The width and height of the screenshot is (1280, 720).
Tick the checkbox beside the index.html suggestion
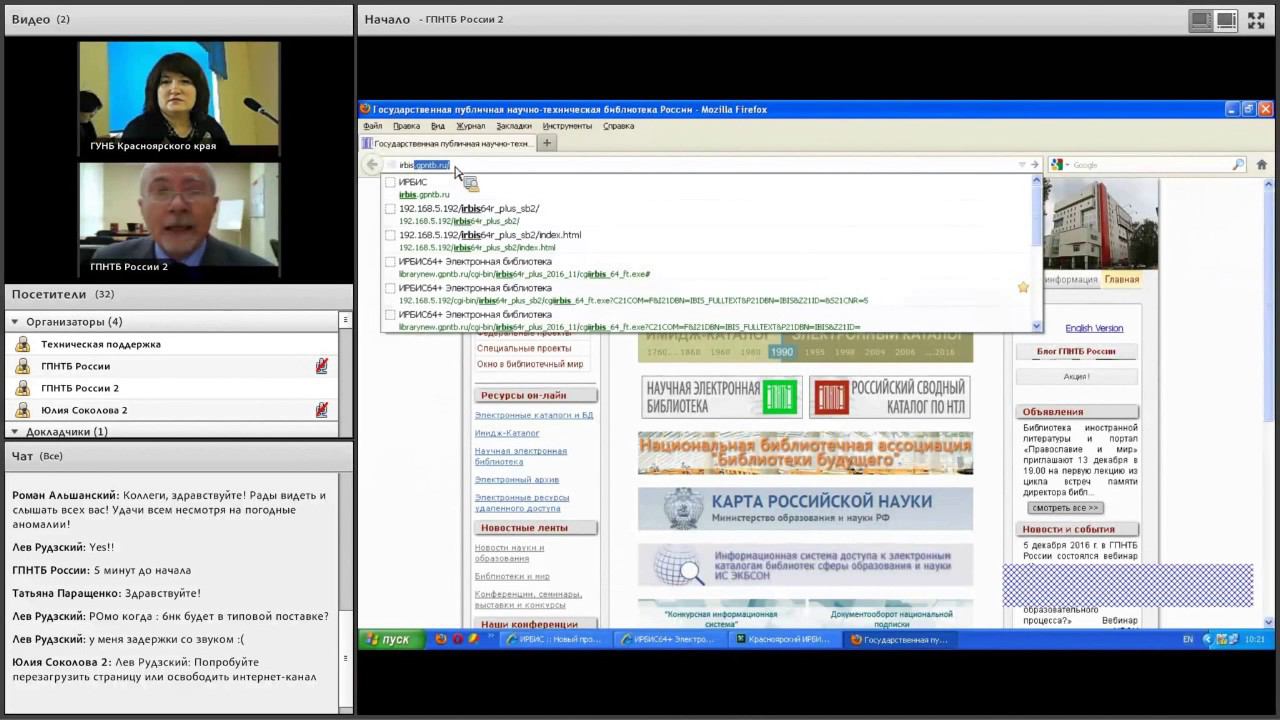tap(390, 235)
